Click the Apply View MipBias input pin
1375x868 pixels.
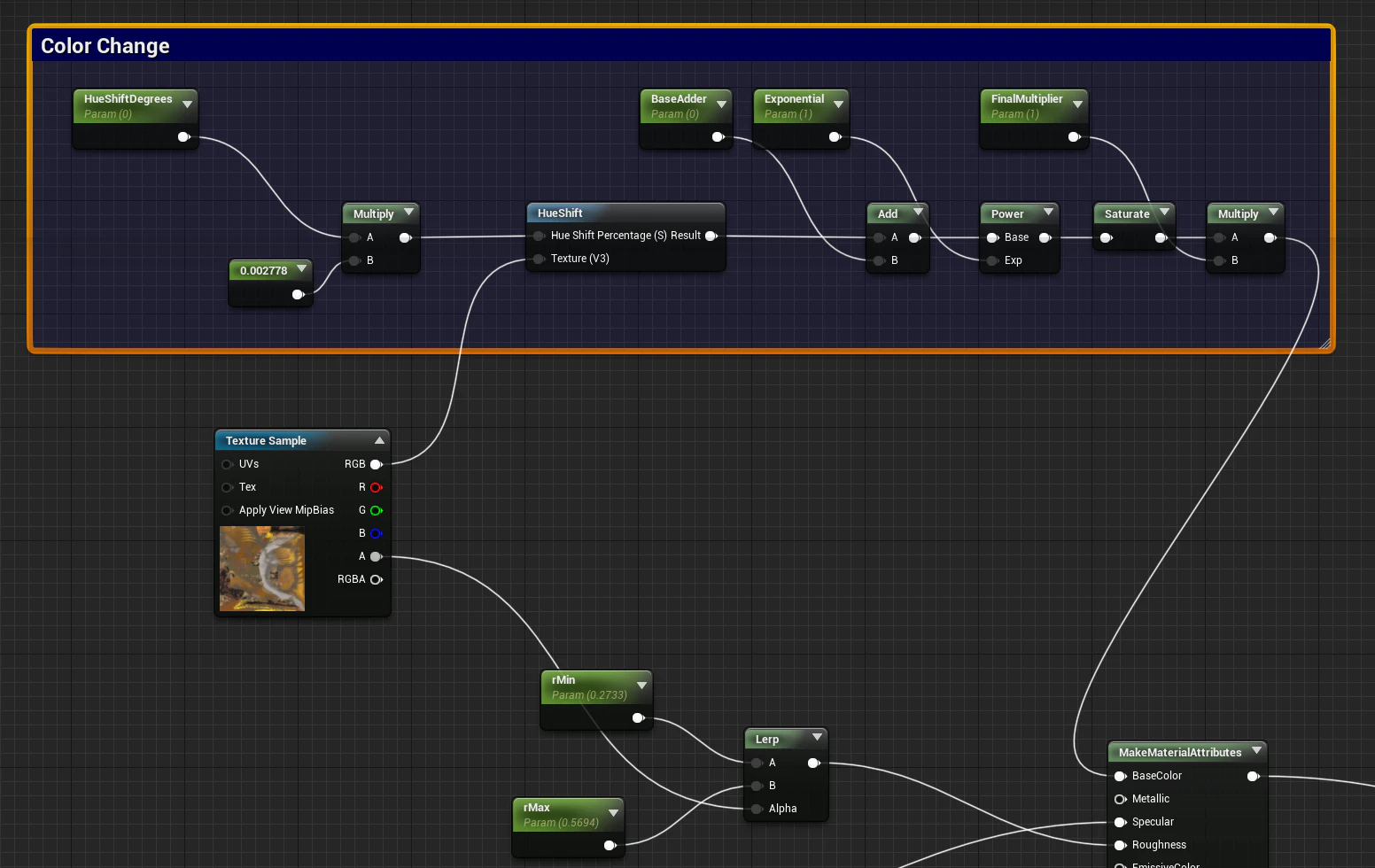click(x=227, y=510)
